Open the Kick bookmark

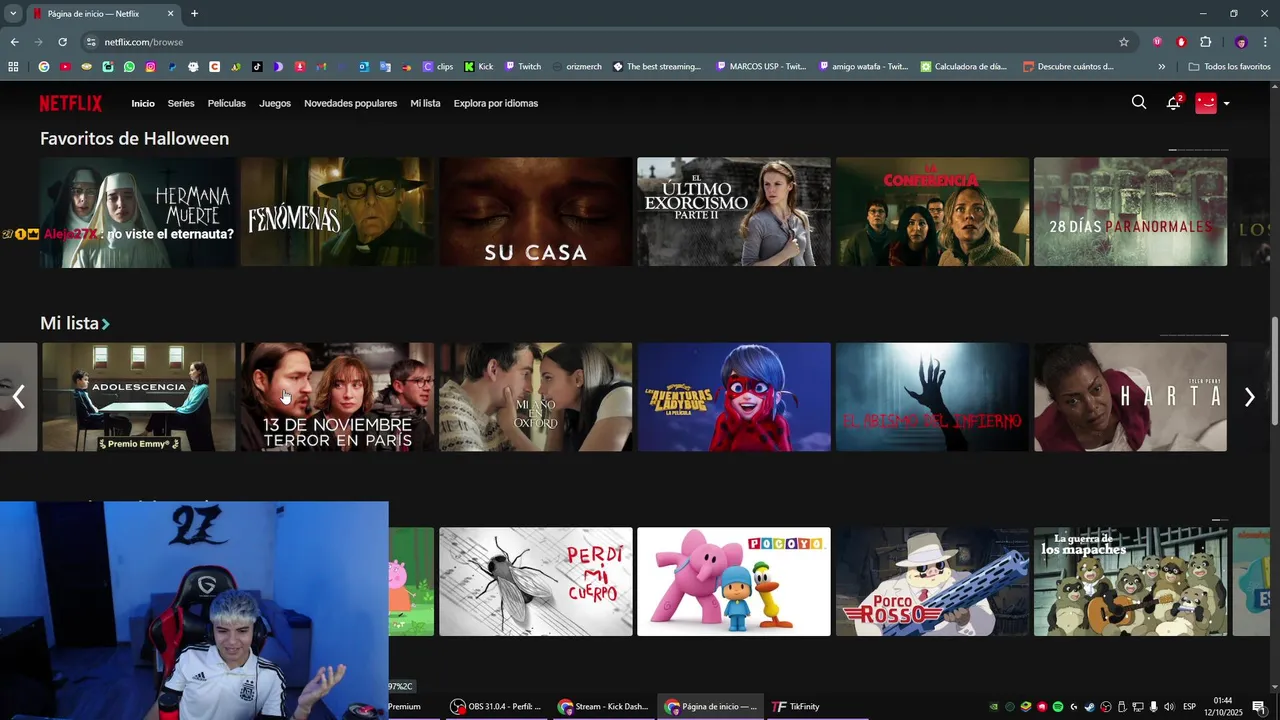(478, 67)
